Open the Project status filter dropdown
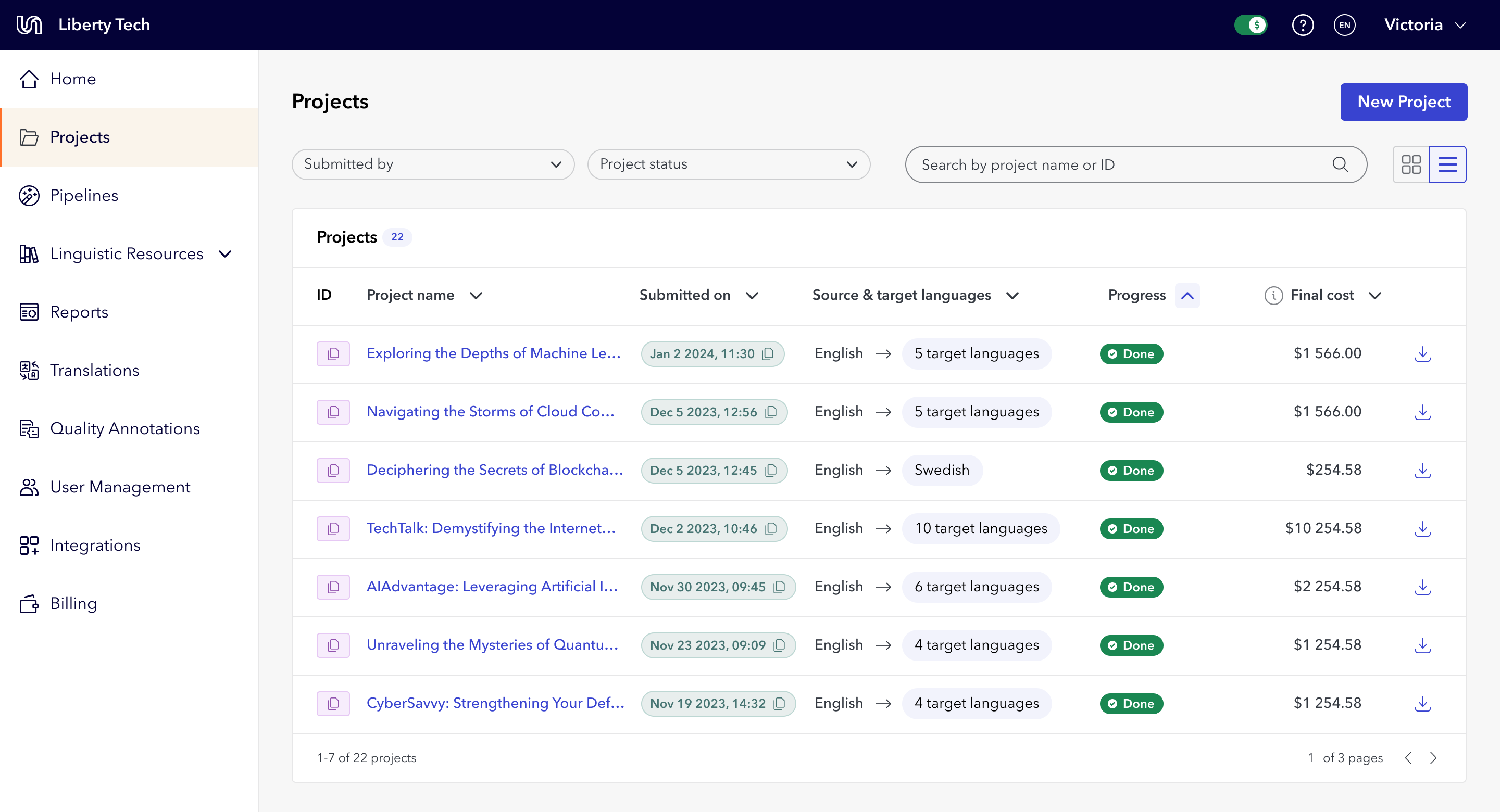1500x812 pixels. pos(729,164)
